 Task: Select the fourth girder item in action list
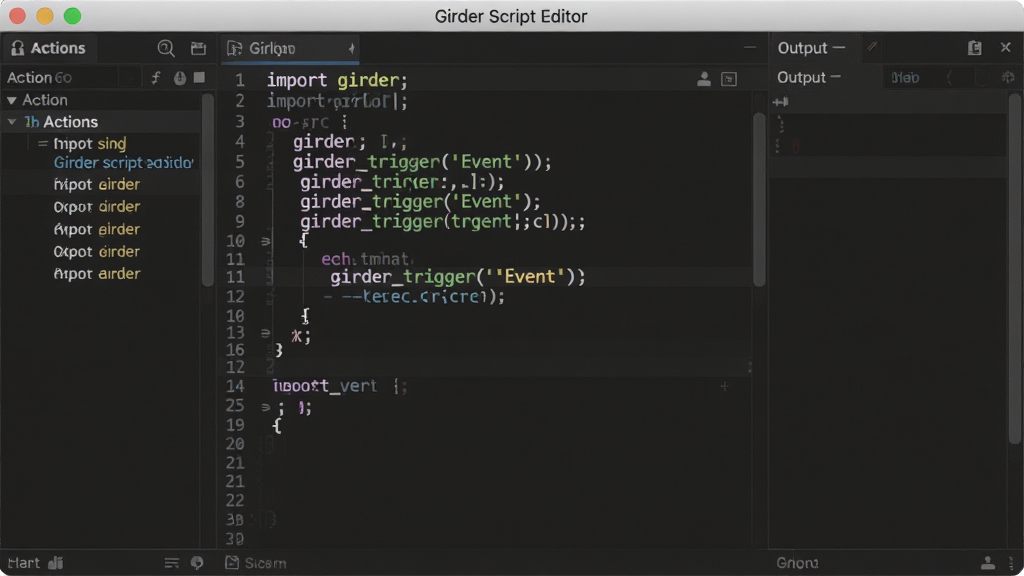point(97,251)
